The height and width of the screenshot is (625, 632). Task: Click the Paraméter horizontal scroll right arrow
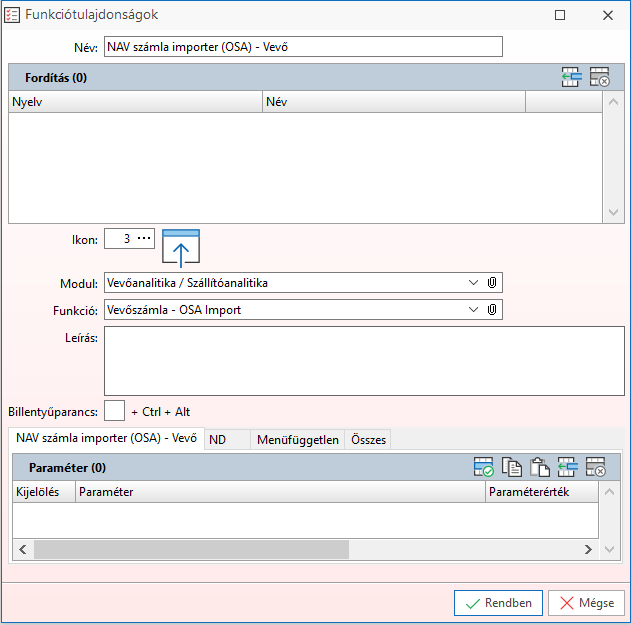(588, 549)
